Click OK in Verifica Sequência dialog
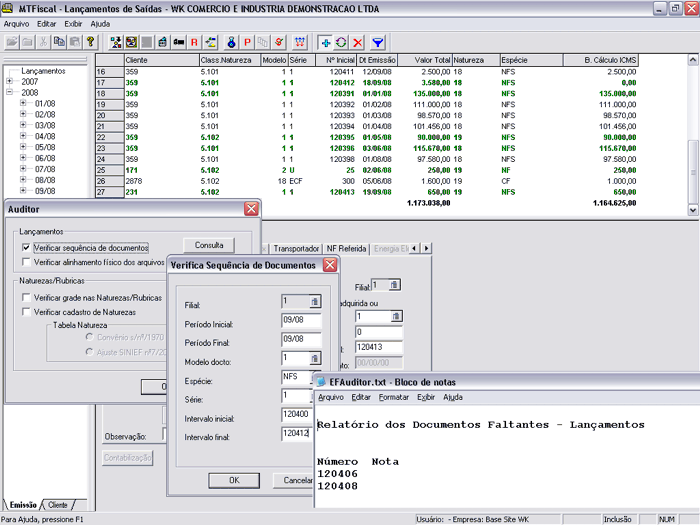 233,480
